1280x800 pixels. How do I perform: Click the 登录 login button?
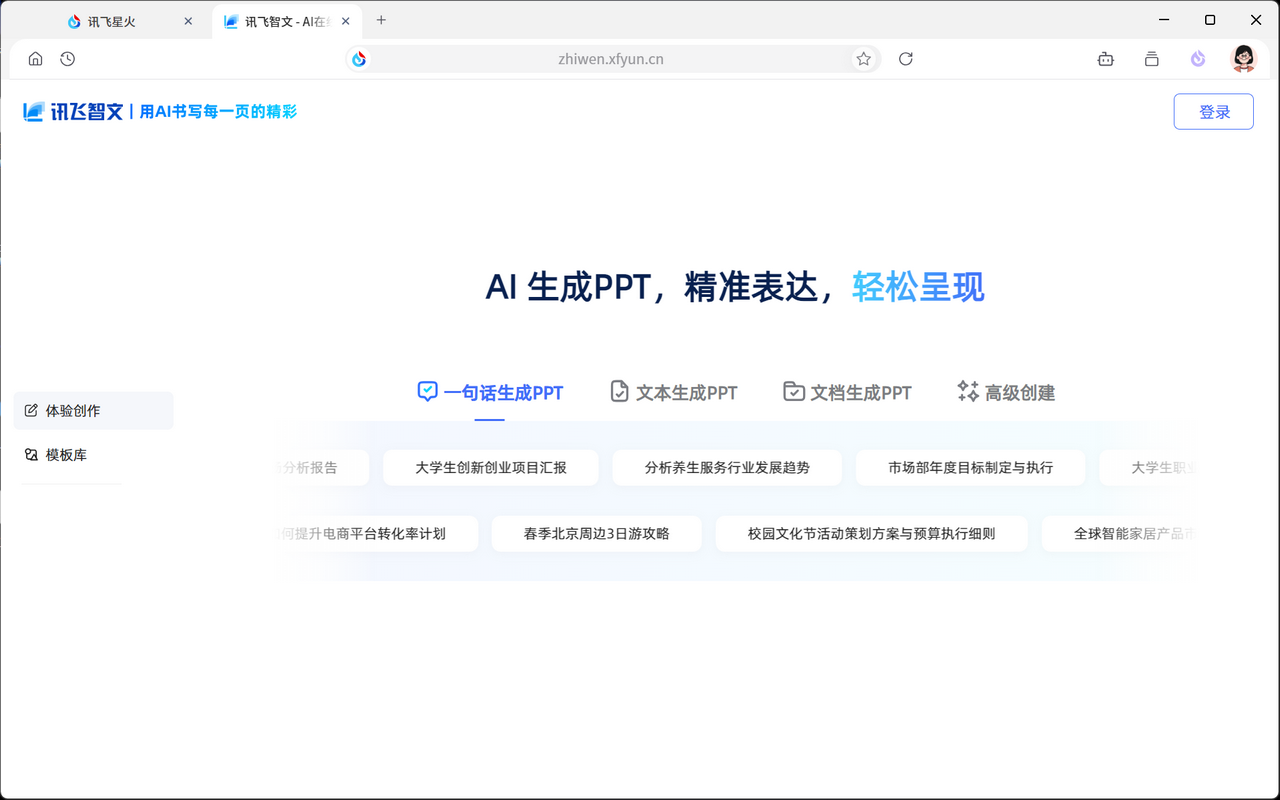tap(1213, 111)
